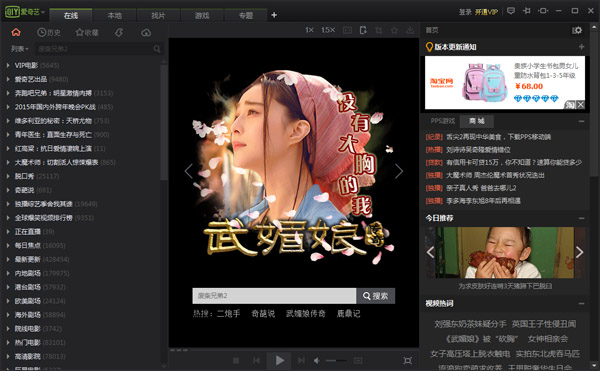This screenshot has height=371, width=600.
Task: Open the 历史 history view
Action: pyautogui.click(x=49, y=33)
